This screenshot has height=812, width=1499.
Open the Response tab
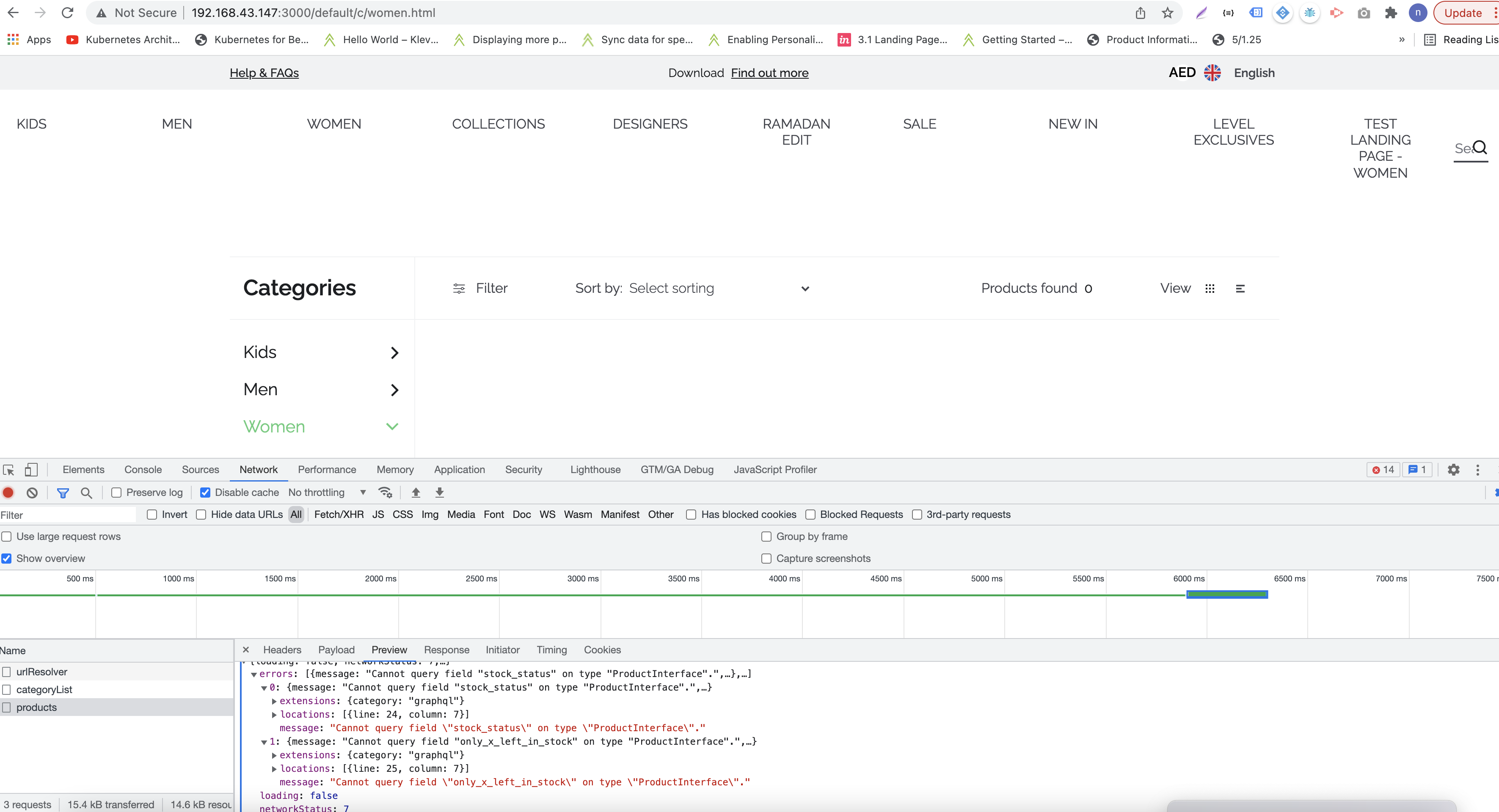(x=446, y=650)
